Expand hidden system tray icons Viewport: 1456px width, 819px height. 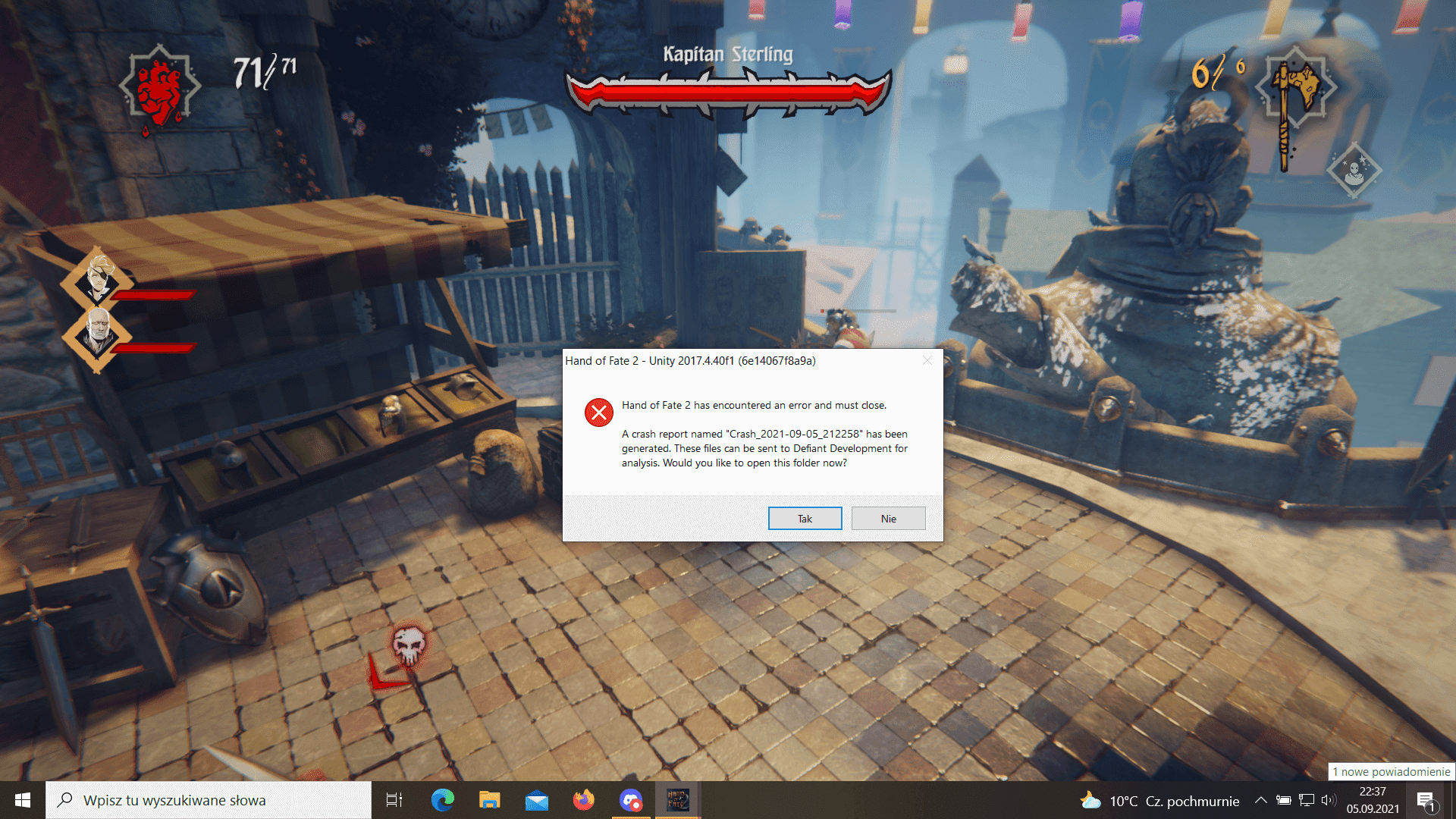click(1260, 800)
